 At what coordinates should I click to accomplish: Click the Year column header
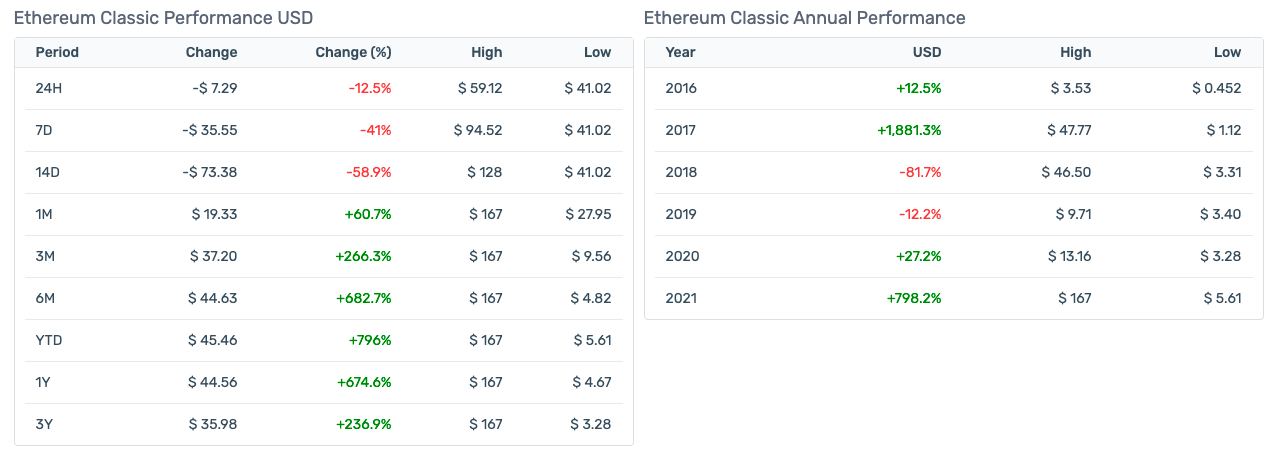tap(680, 52)
